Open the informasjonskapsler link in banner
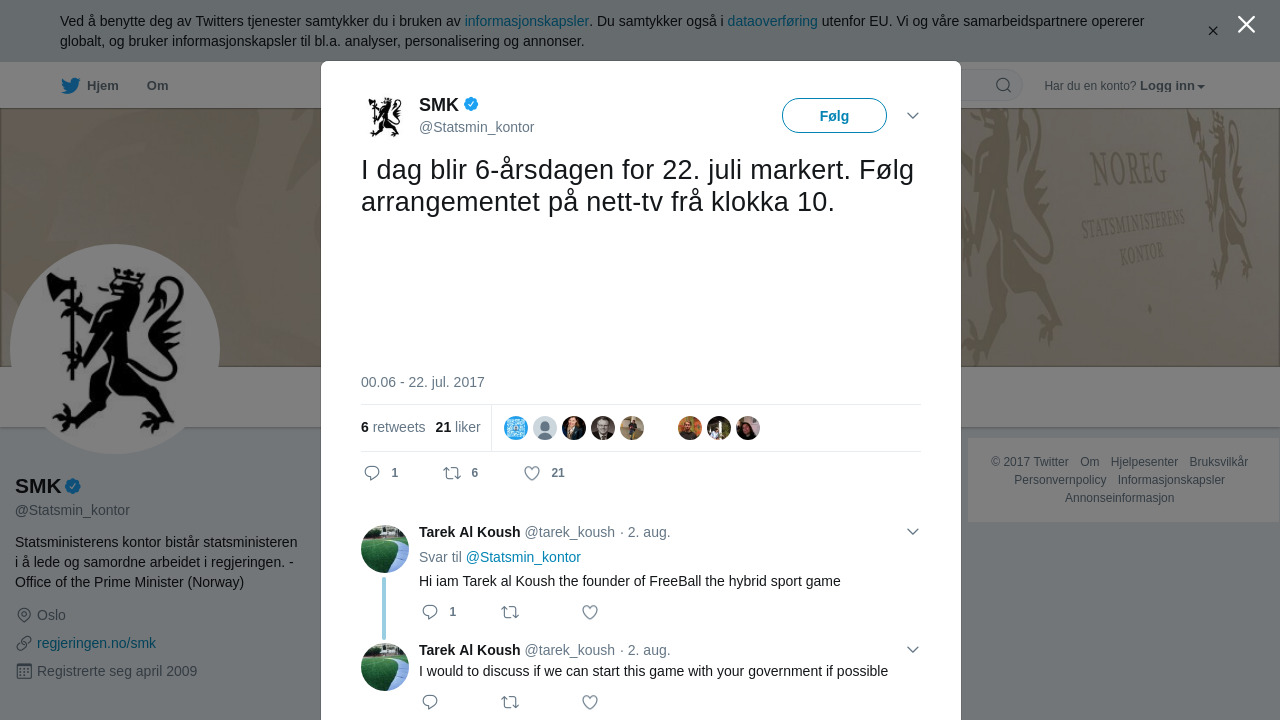Viewport: 1280px width, 720px height. 526,21
